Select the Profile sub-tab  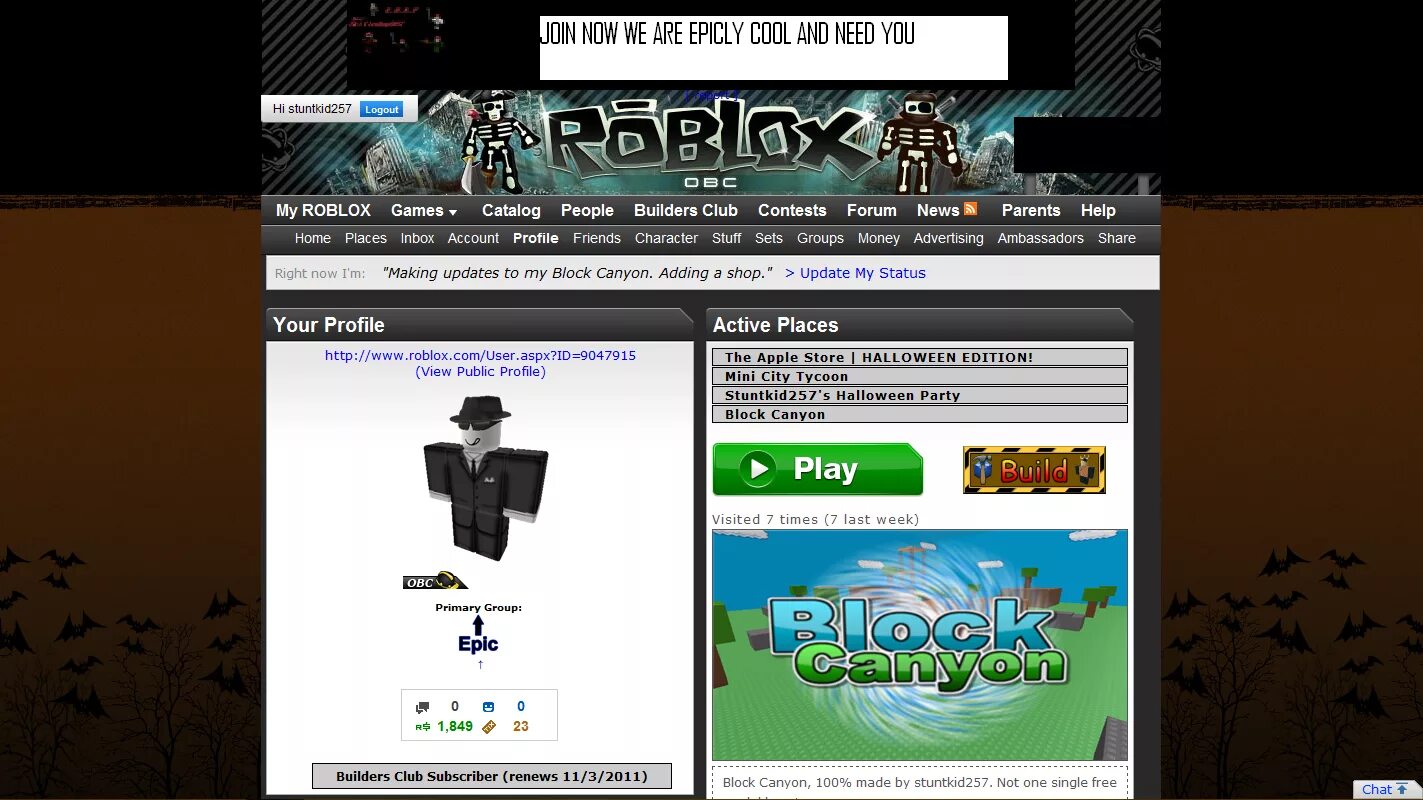[x=536, y=238]
